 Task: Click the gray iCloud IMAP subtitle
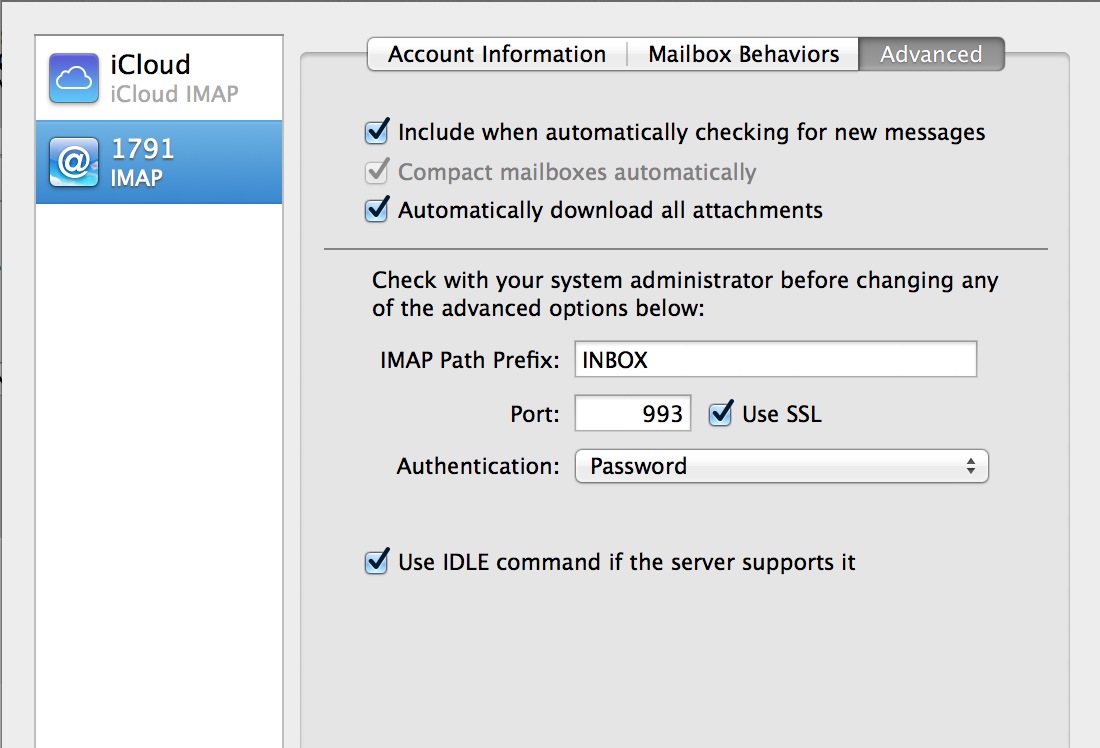click(175, 95)
